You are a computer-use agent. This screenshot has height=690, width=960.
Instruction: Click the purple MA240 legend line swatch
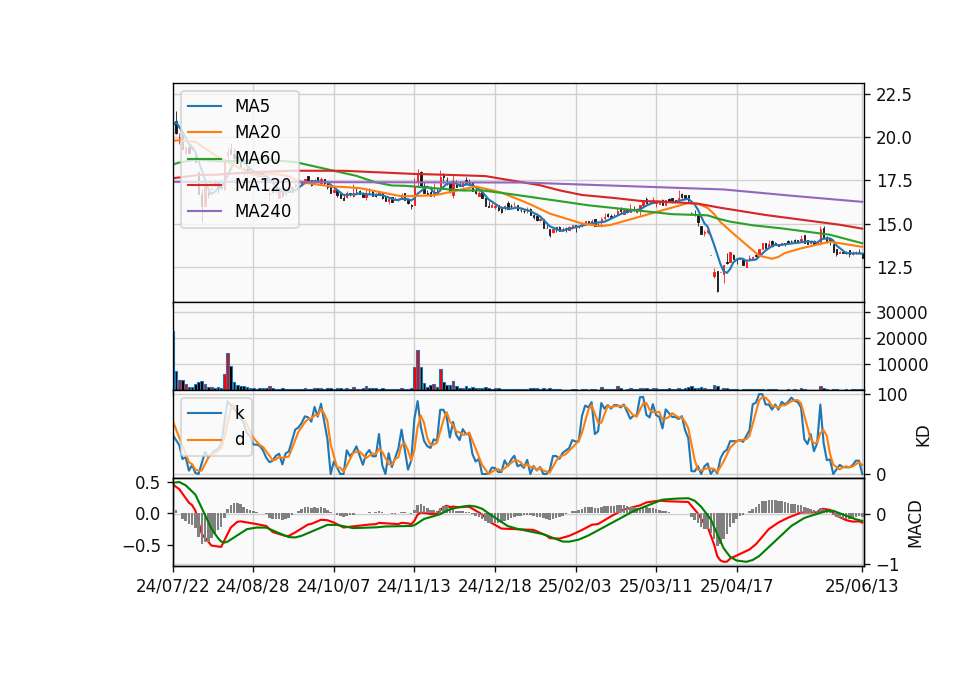click(204, 211)
